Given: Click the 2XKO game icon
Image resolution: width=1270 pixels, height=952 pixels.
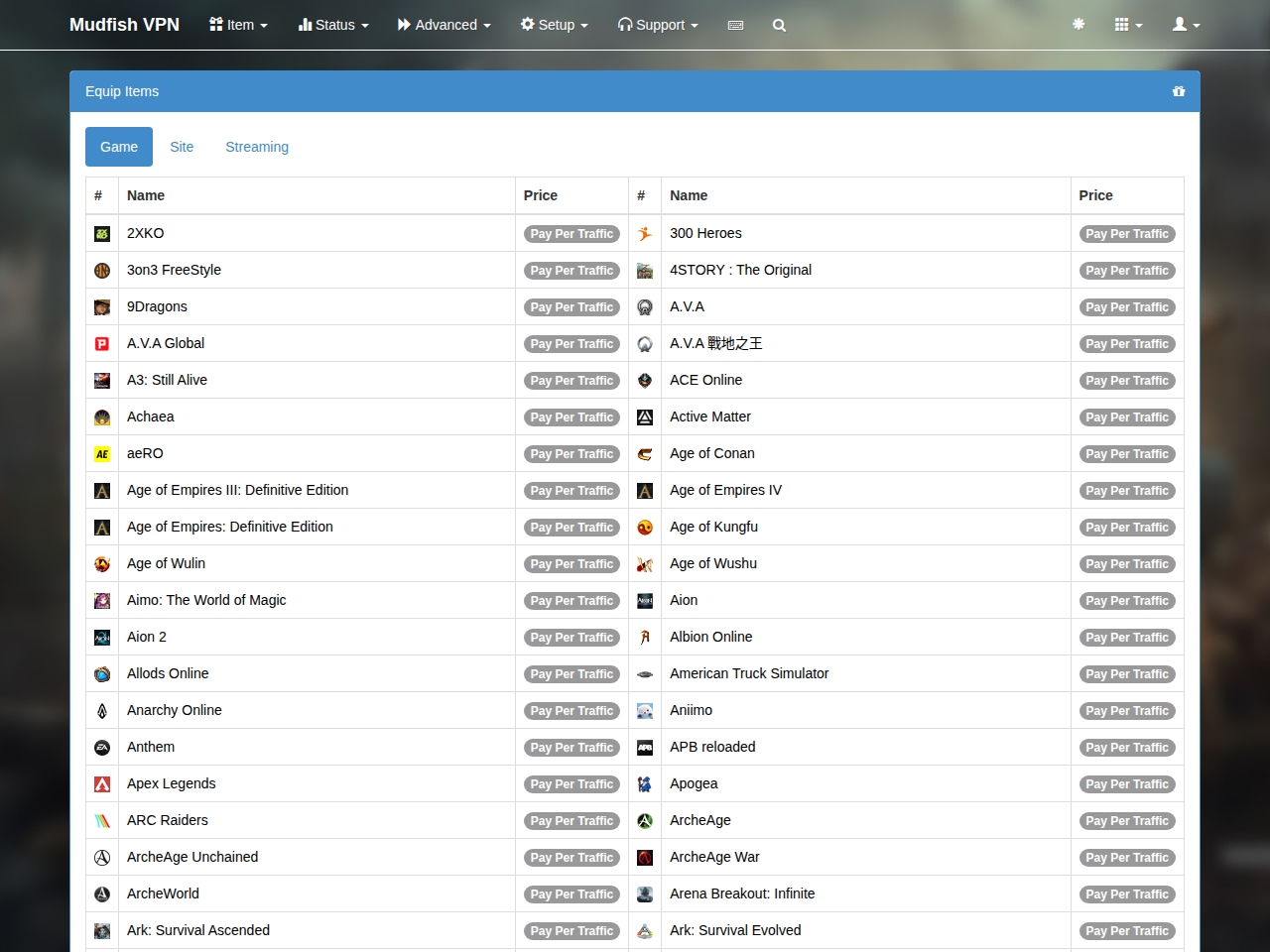Looking at the screenshot, I should point(102,234).
